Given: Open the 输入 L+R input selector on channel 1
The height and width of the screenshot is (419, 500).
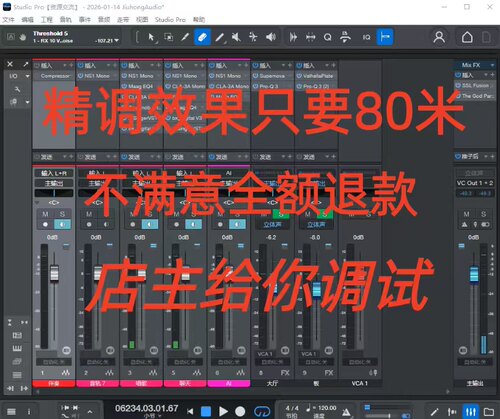Looking at the screenshot, I should coord(54,173).
